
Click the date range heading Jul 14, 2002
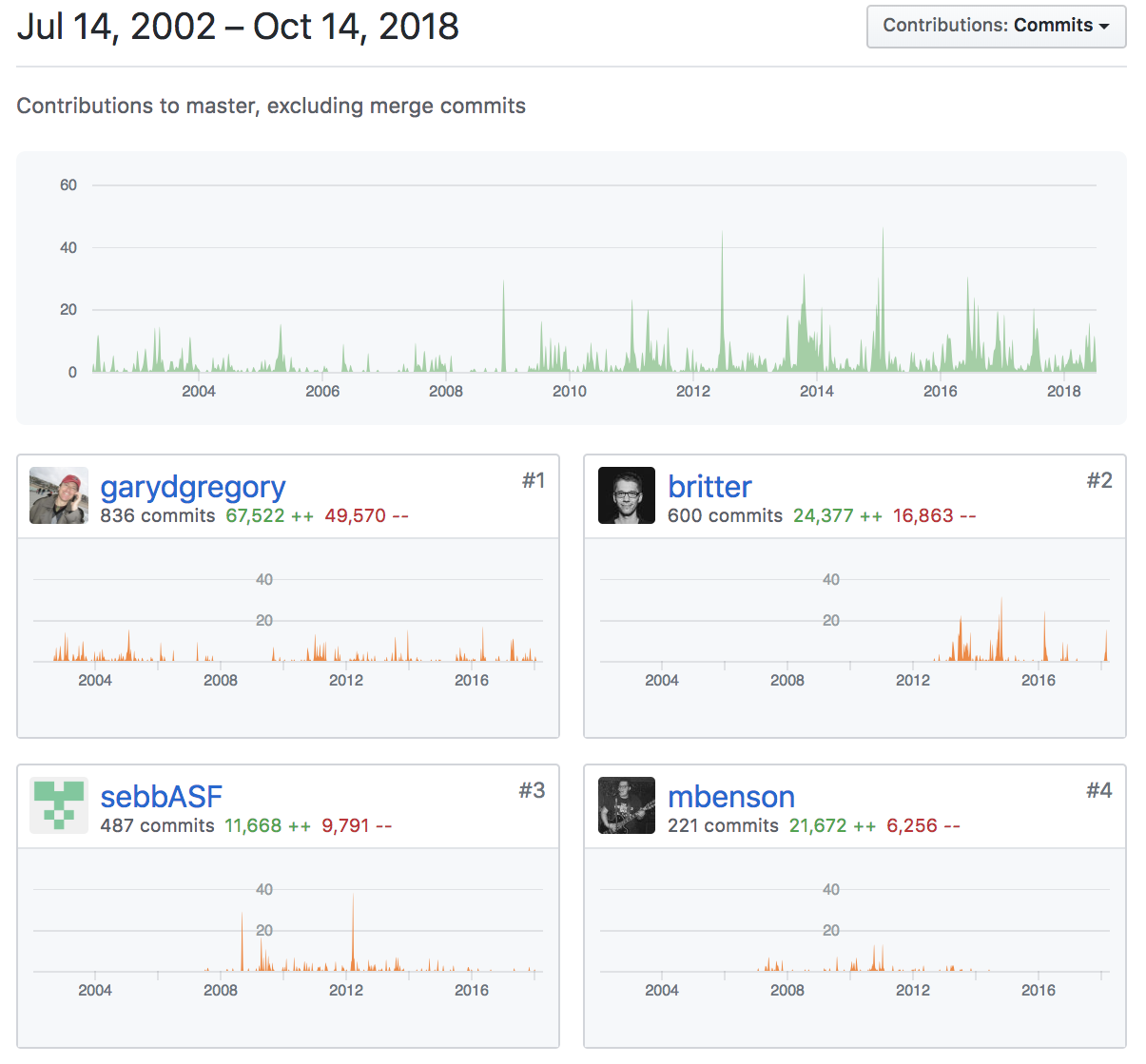117,27
